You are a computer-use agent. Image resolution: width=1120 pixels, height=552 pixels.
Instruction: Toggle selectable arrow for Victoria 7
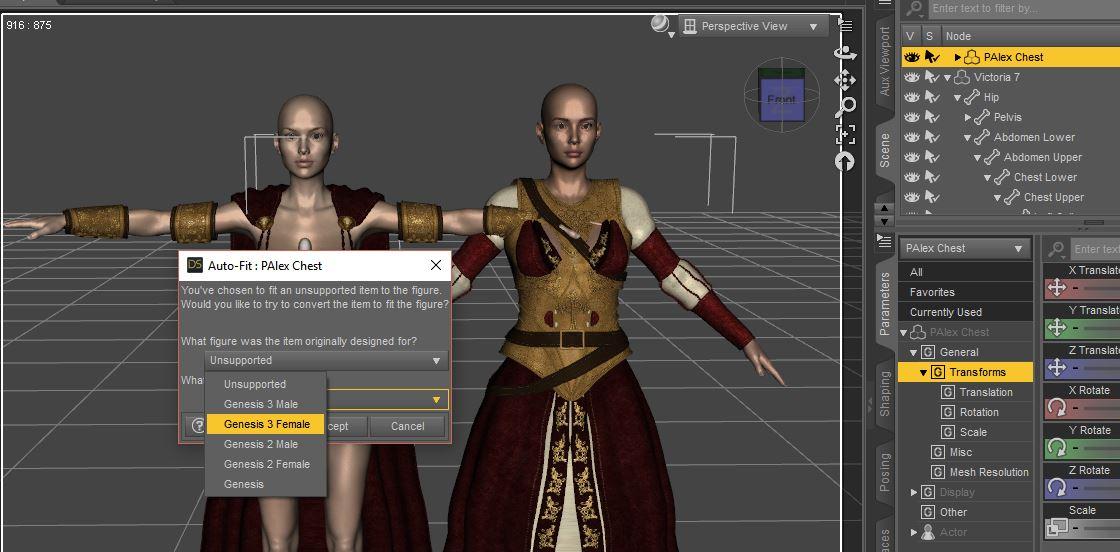pyautogui.click(x=931, y=77)
